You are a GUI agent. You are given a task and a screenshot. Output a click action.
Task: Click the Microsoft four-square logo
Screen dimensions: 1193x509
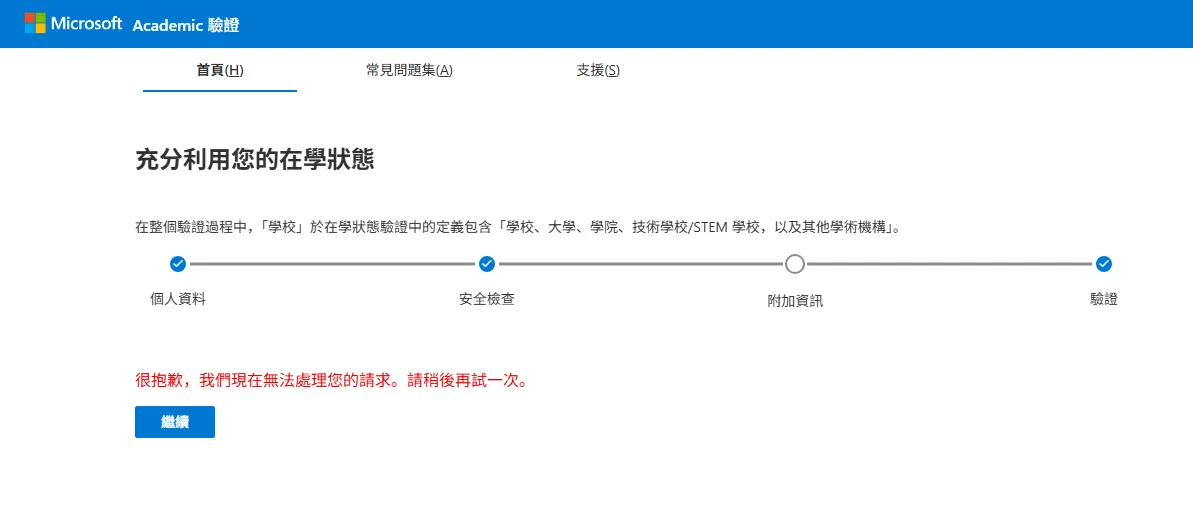click(35, 23)
